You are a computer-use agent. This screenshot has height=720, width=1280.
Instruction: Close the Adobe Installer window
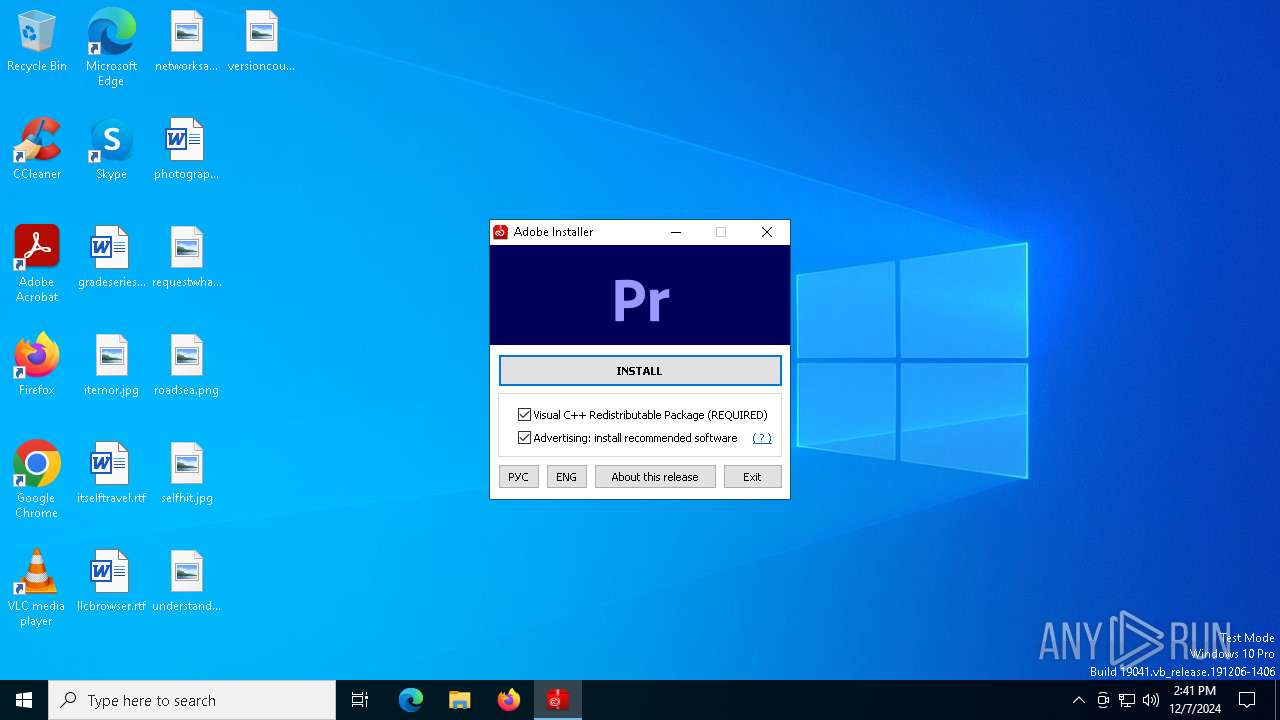click(x=767, y=232)
